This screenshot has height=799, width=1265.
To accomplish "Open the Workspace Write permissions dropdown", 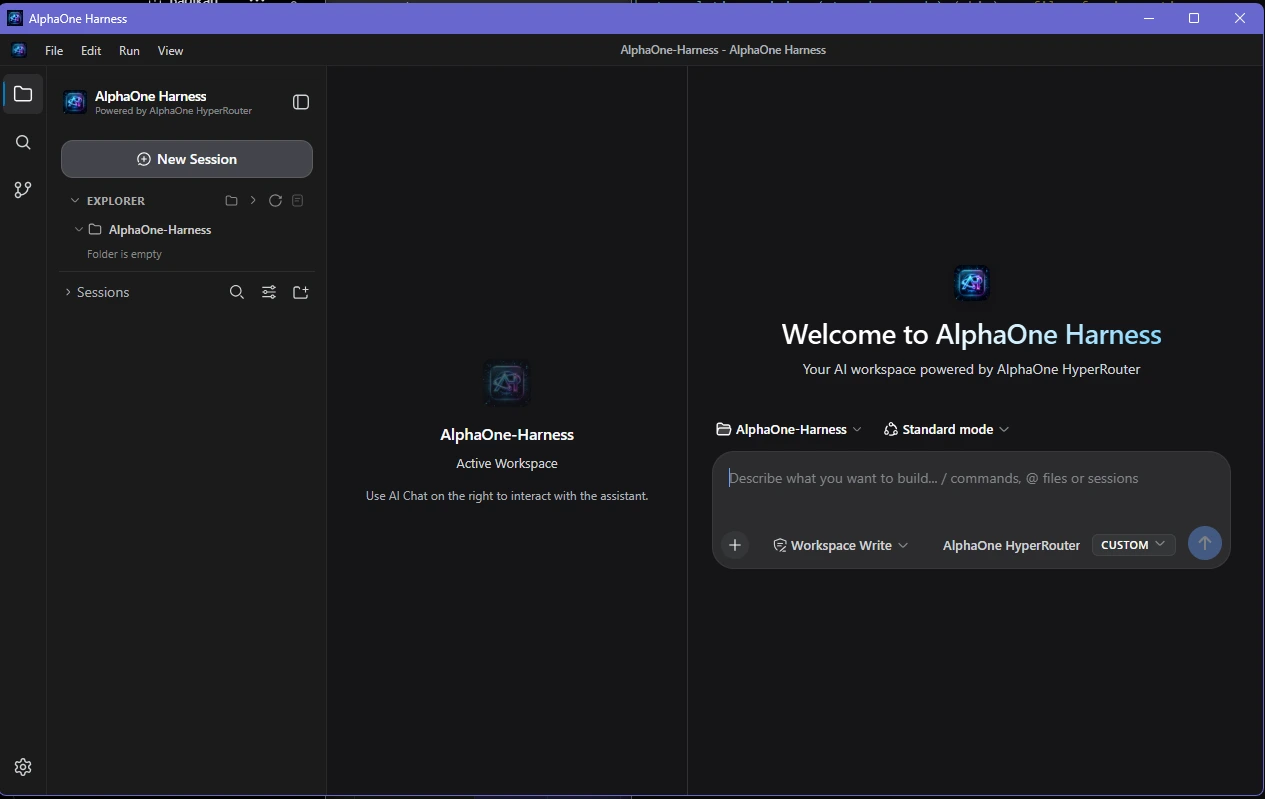I will (841, 545).
